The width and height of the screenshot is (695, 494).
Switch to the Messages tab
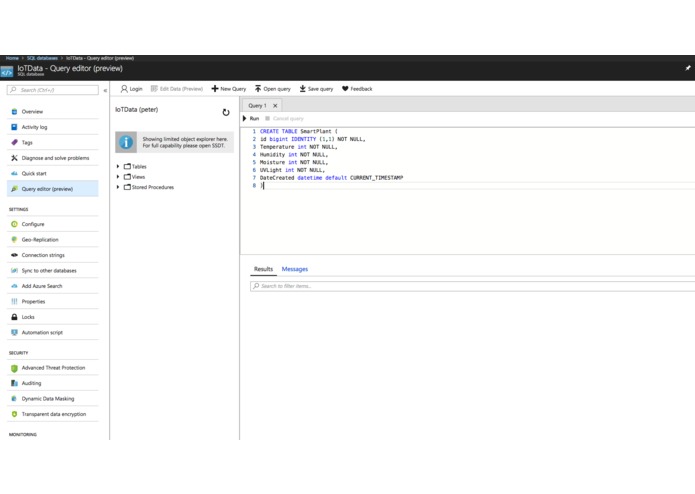tap(295, 269)
